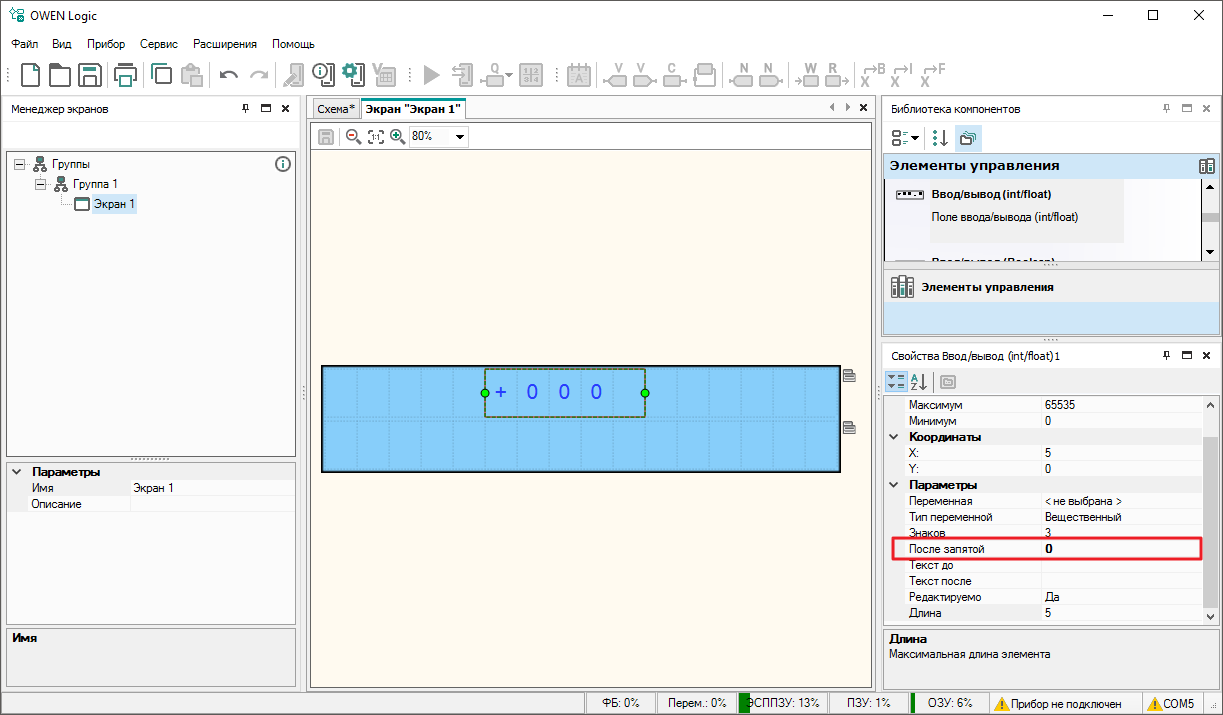Open library view mode dropdown

905,138
